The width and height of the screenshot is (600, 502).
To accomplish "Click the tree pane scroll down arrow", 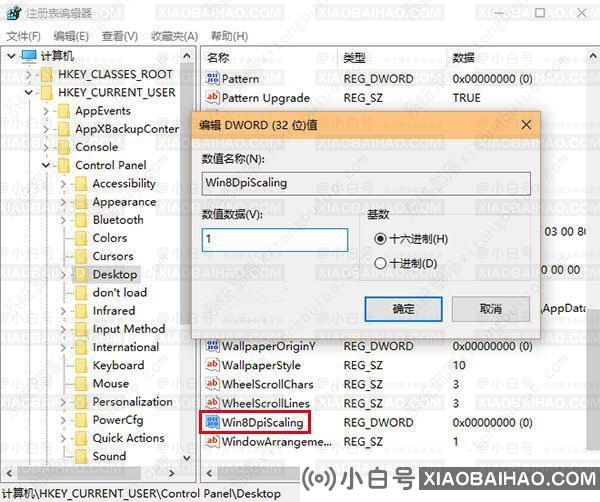I will click(x=187, y=458).
